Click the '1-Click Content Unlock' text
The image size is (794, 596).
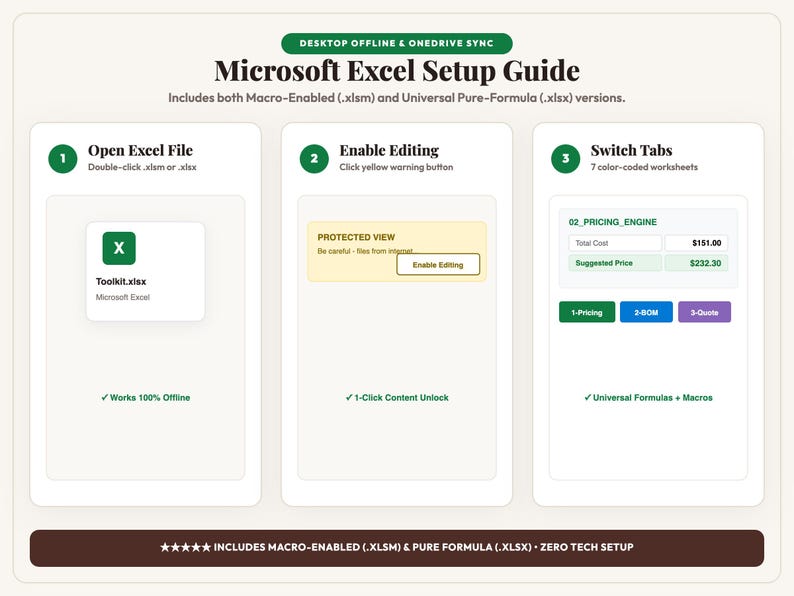point(397,398)
